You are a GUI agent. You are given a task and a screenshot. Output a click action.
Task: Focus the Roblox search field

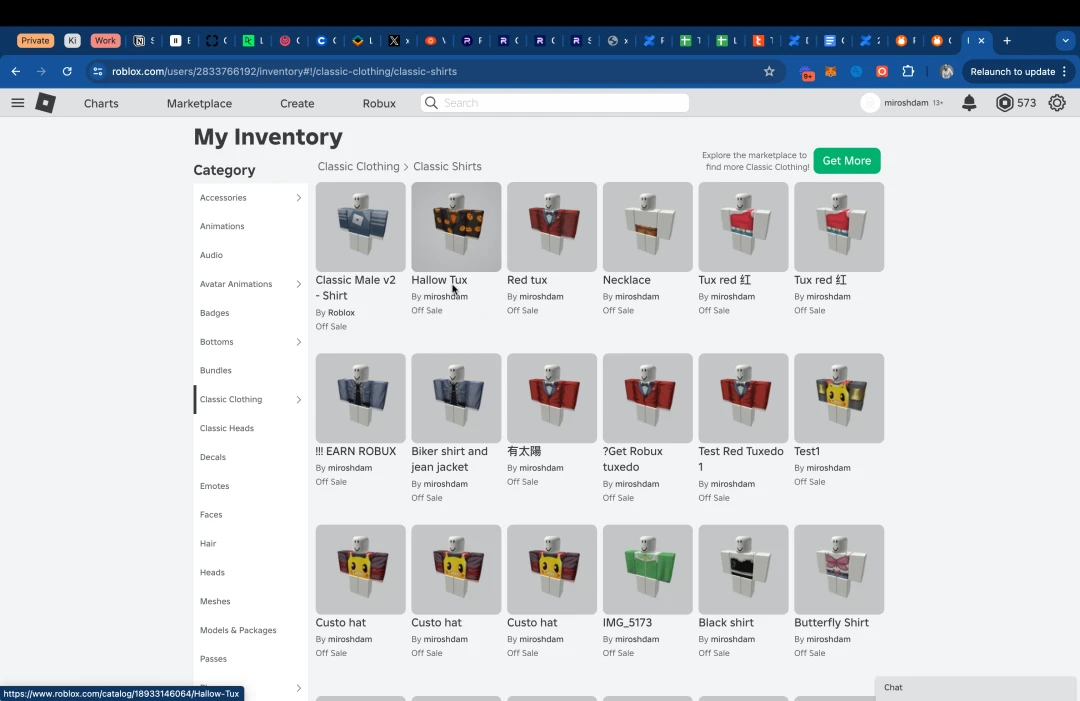click(554, 103)
